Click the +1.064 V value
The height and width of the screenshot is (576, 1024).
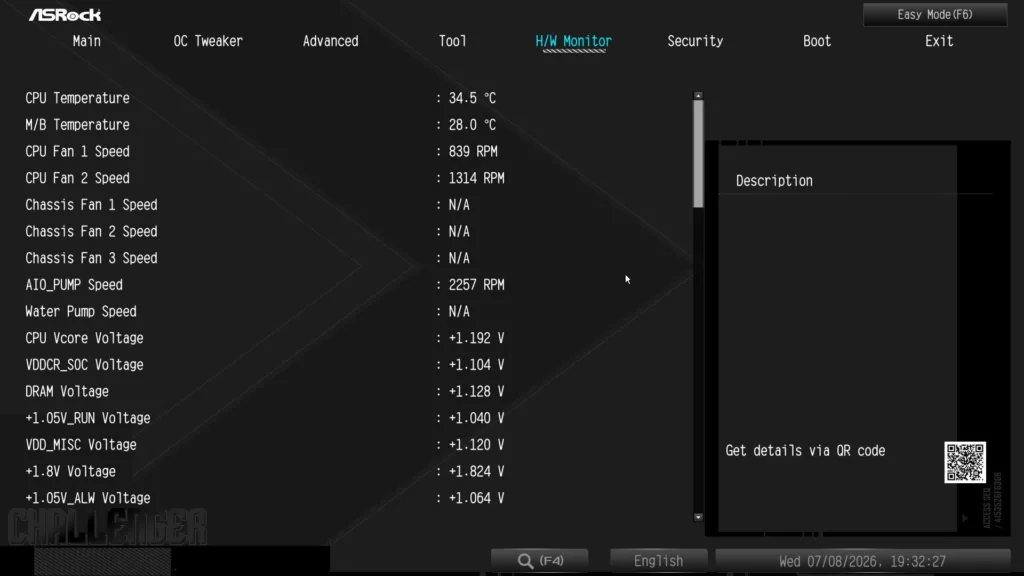click(x=476, y=498)
